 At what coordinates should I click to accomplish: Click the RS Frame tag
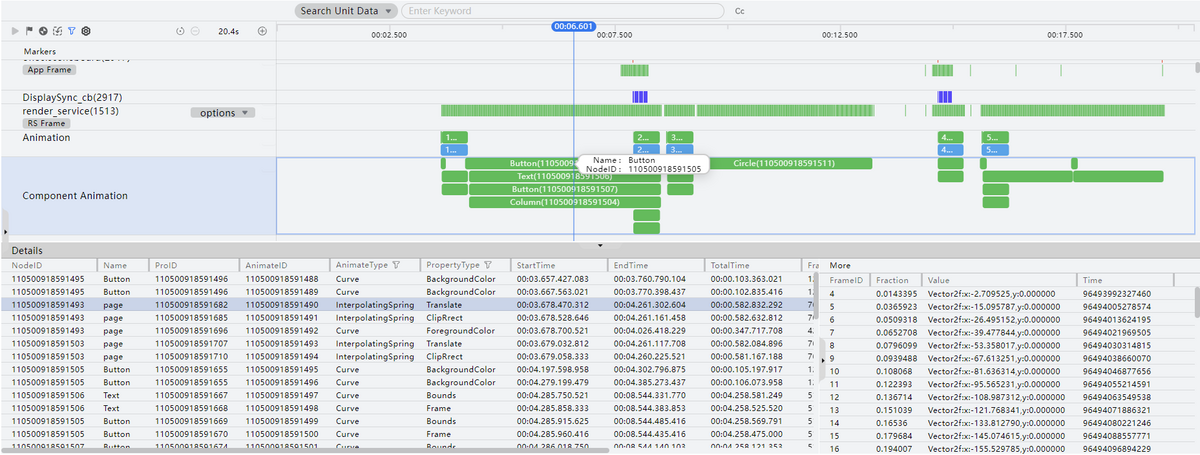[x=46, y=123]
